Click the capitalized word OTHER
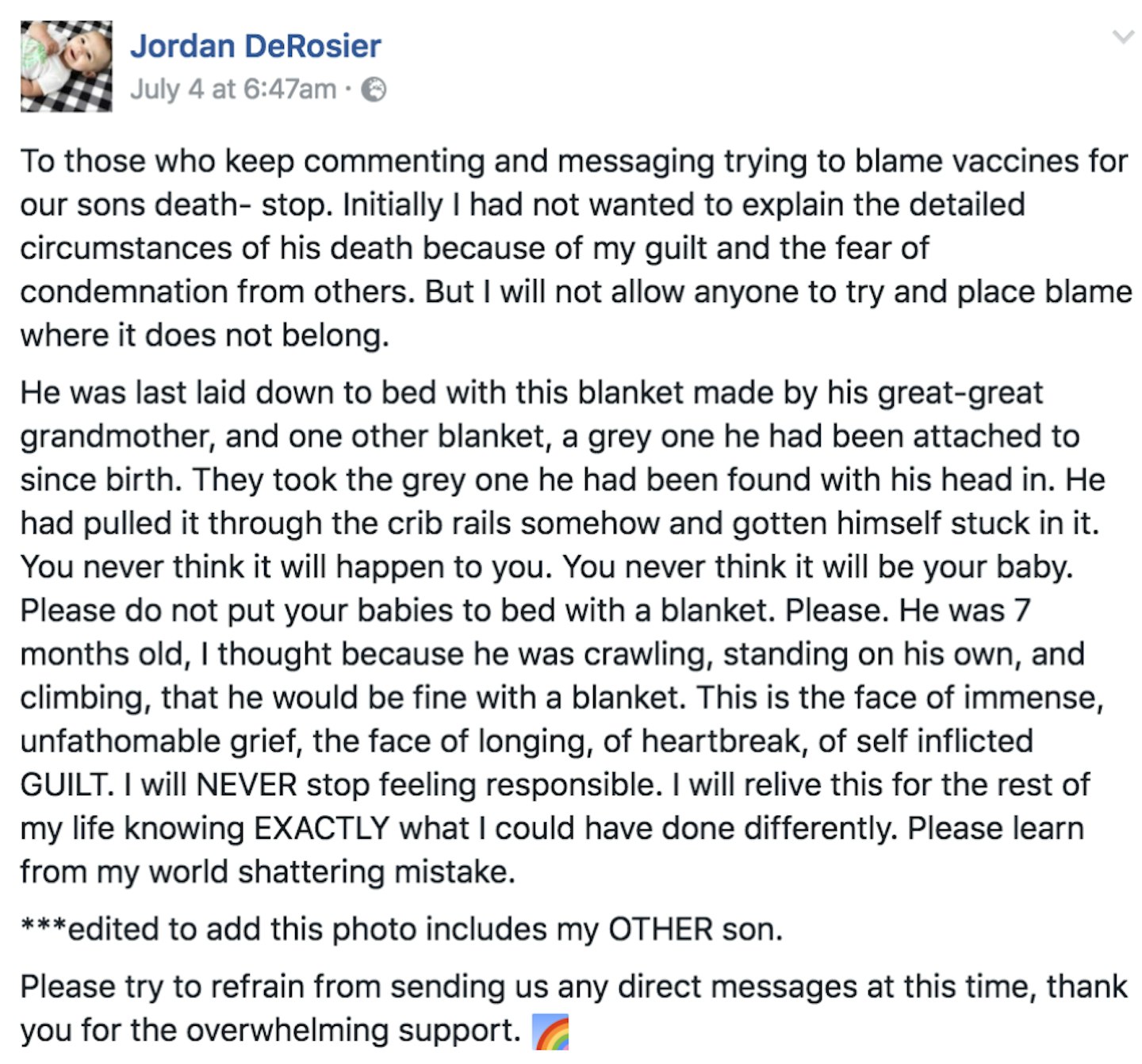The image size is (1142, 1064). (661, 929)
